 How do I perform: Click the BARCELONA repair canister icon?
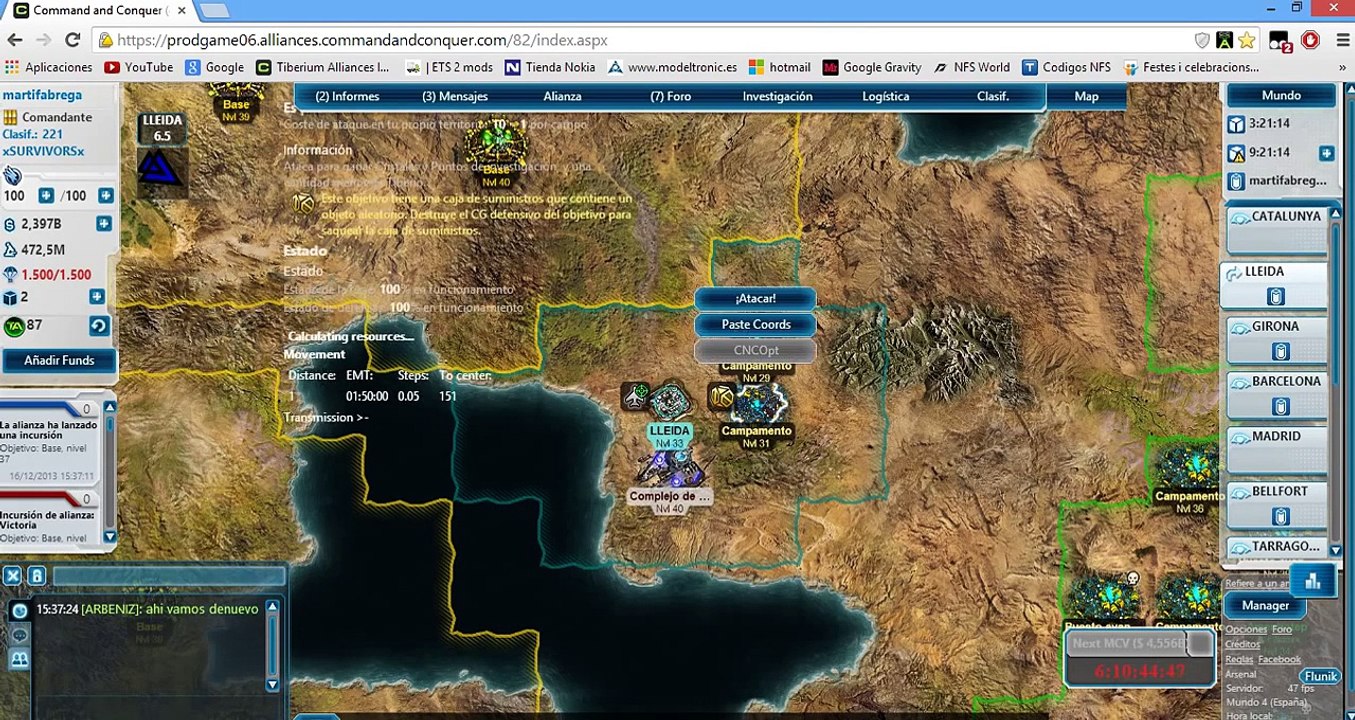pos(1281,407)
